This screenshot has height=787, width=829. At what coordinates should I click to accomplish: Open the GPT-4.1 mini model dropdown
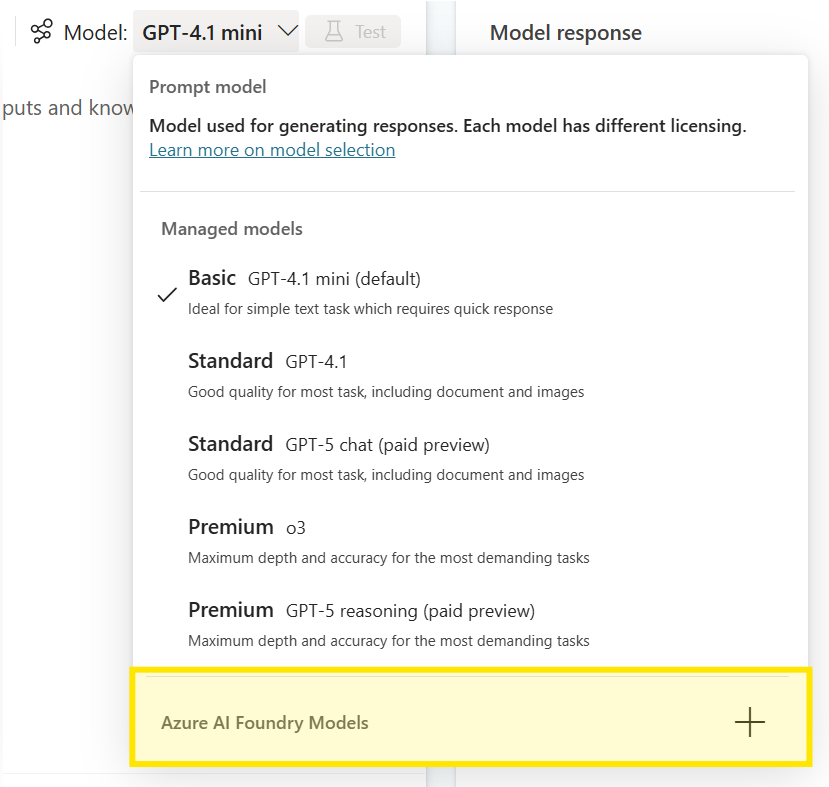point(216,32)
